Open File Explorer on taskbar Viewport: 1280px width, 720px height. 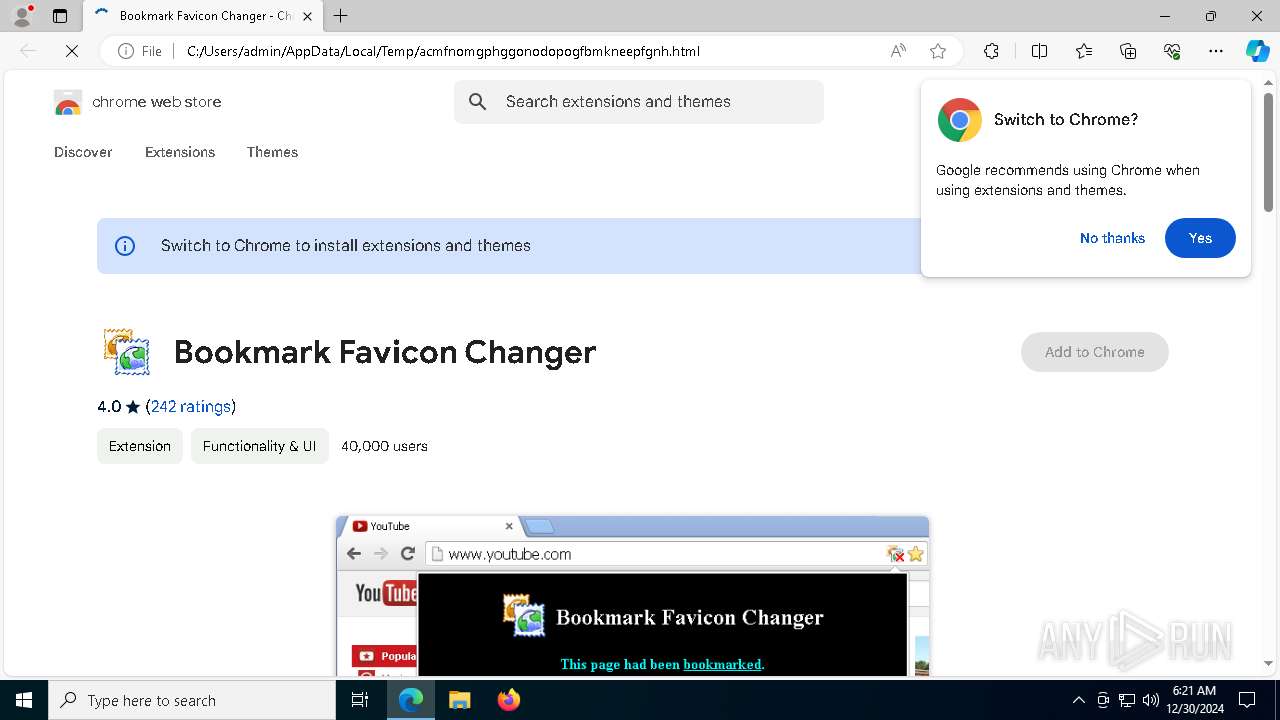(x=459, y=700)
